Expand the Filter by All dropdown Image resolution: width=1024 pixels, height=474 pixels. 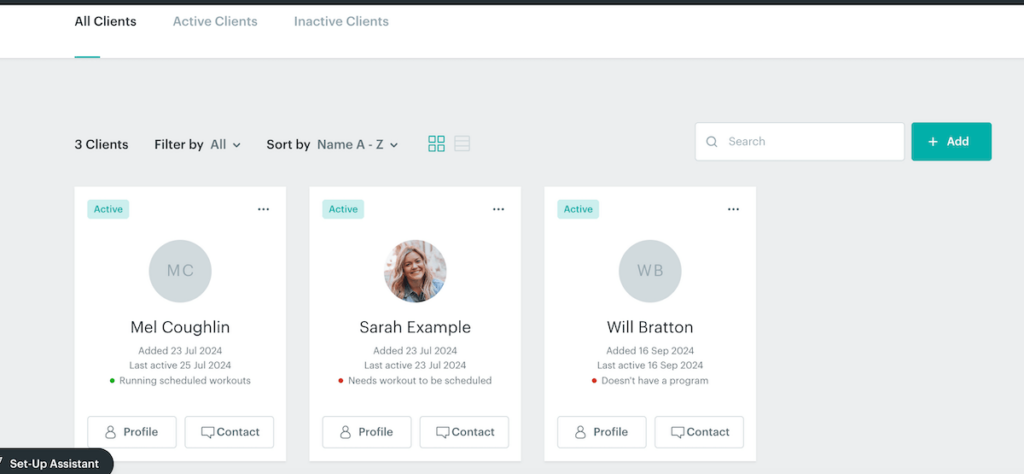225,145
